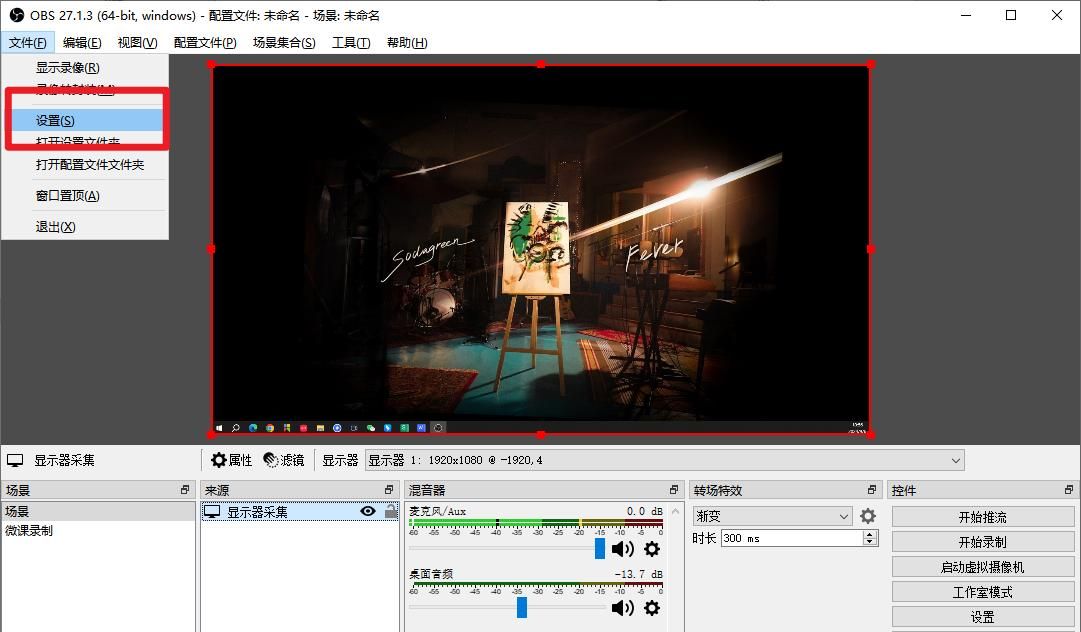Click the preview image of captured display
The image size is (1081, 632).
click(541, 249)
